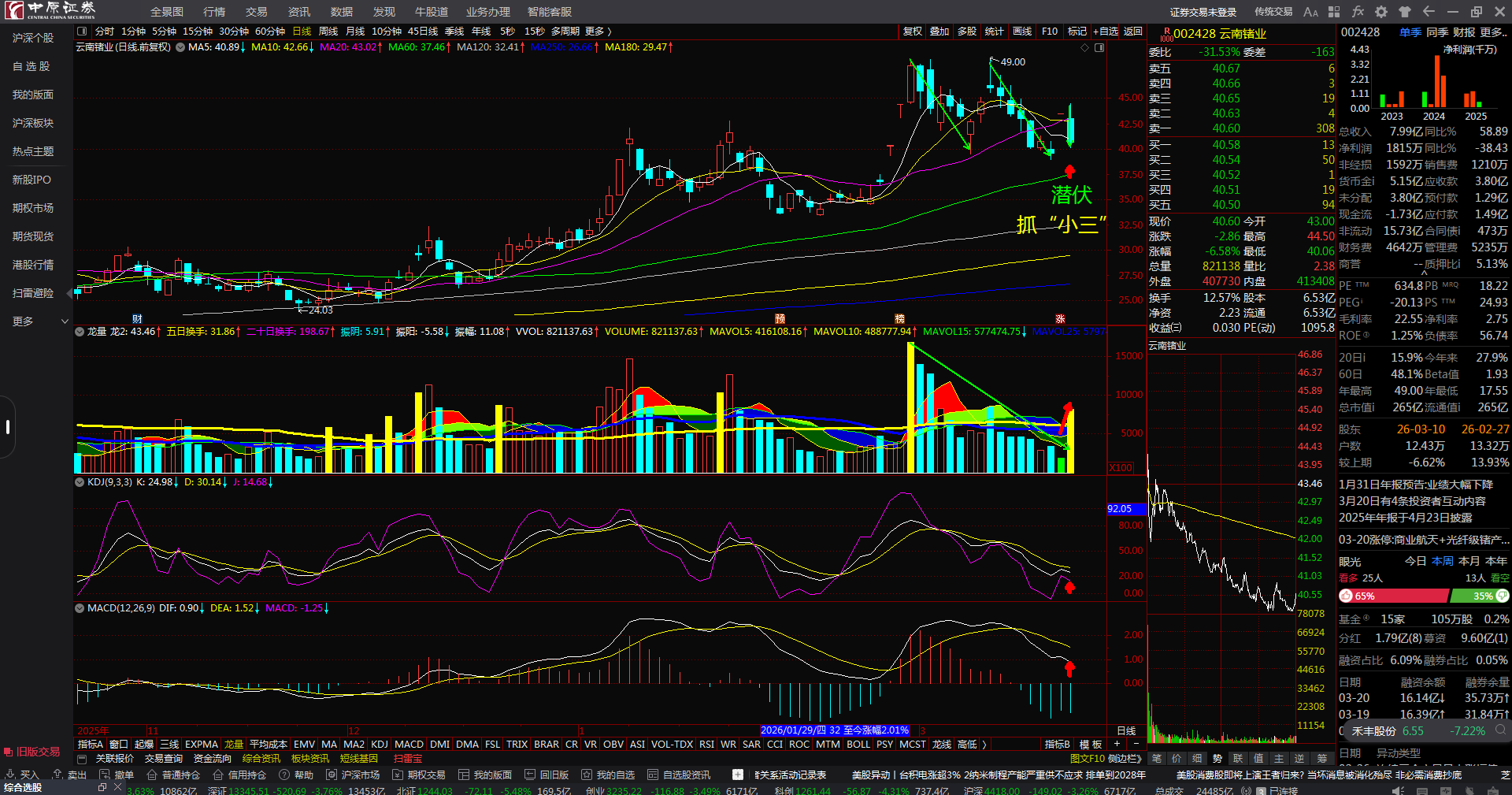This screenshot has width=1512, height=795.
Task: Click the left edge panel handle
Action: pyautogui.click(x=7, y=427)
